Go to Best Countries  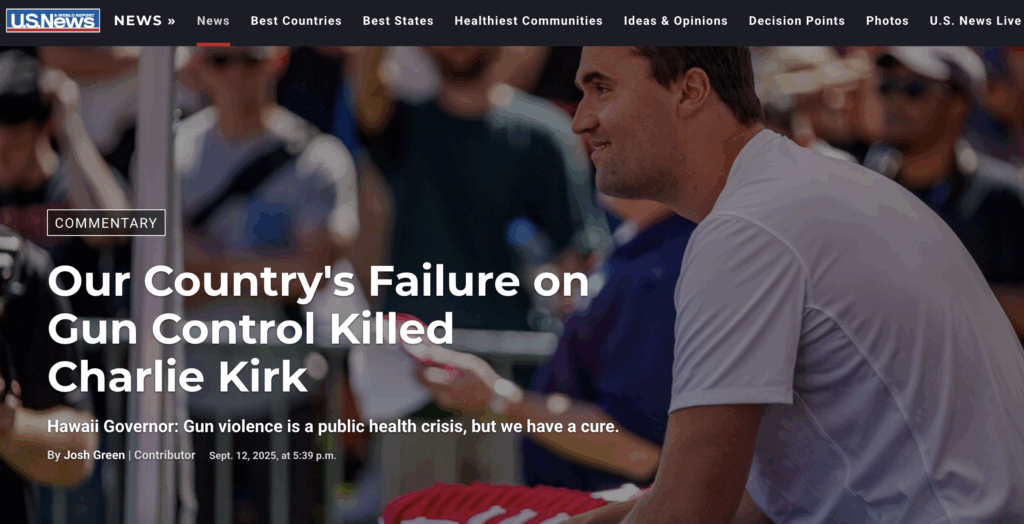coord(296,21)
